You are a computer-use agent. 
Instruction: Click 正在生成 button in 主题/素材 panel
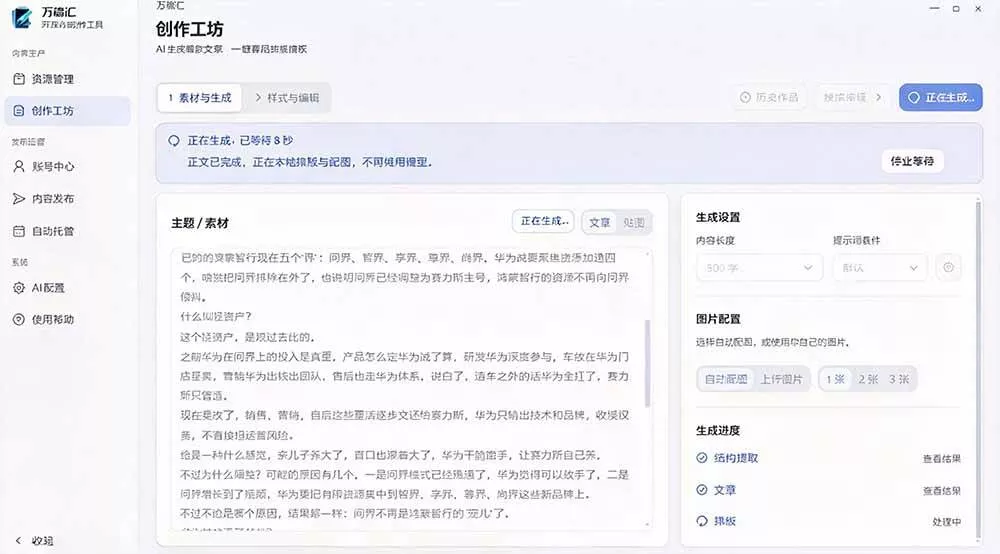543,221
